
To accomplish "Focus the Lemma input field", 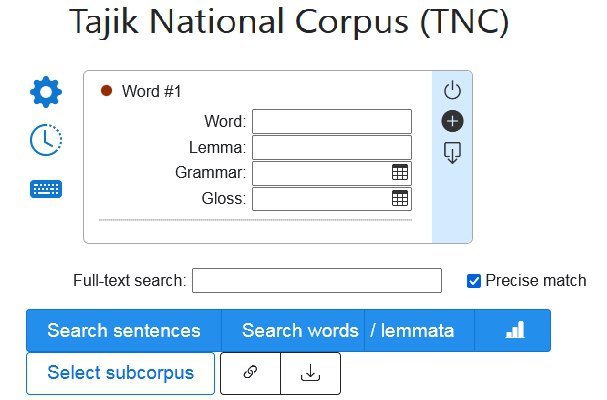I will 332,148.
